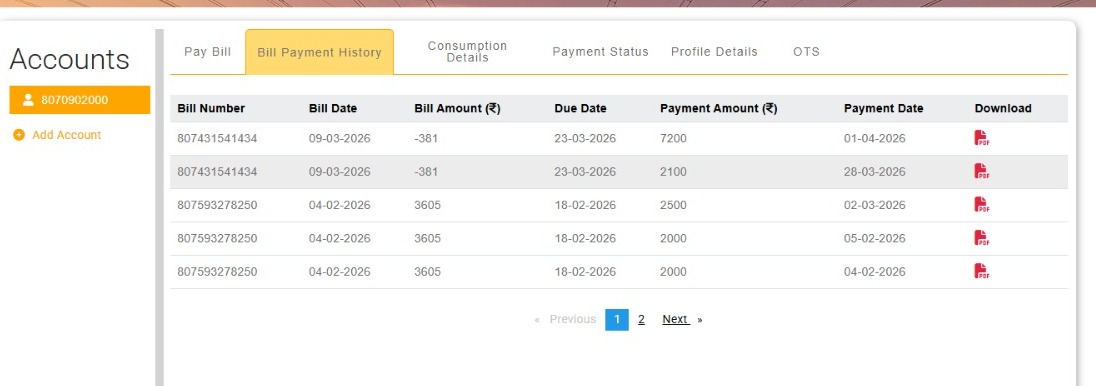Image resolution: width=1096 pixels, height=386 pixels.
Task: Click the Bill Number column header
Action: click(211, 108)
